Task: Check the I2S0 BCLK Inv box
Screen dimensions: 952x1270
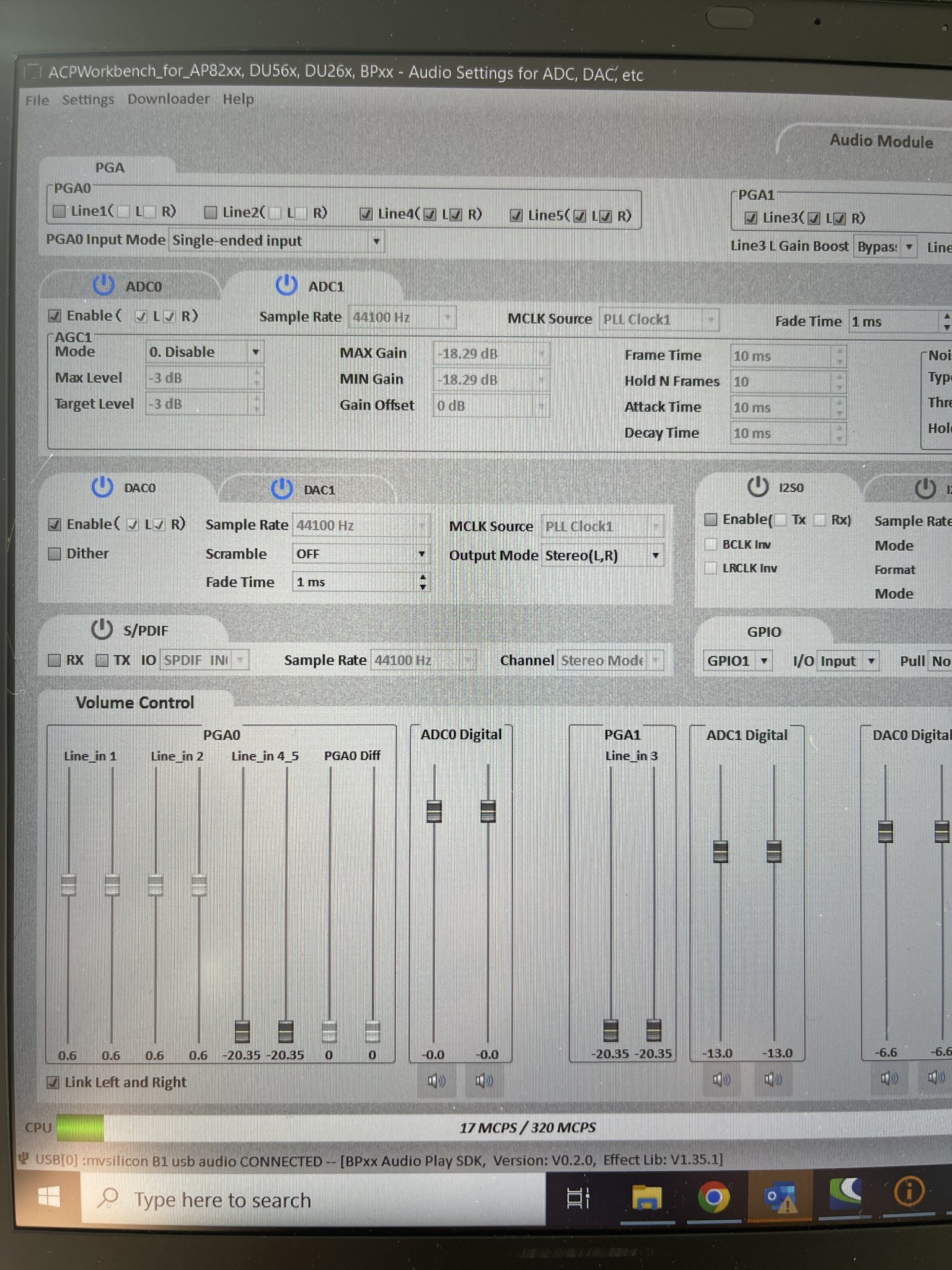Action: click(711, 544)
